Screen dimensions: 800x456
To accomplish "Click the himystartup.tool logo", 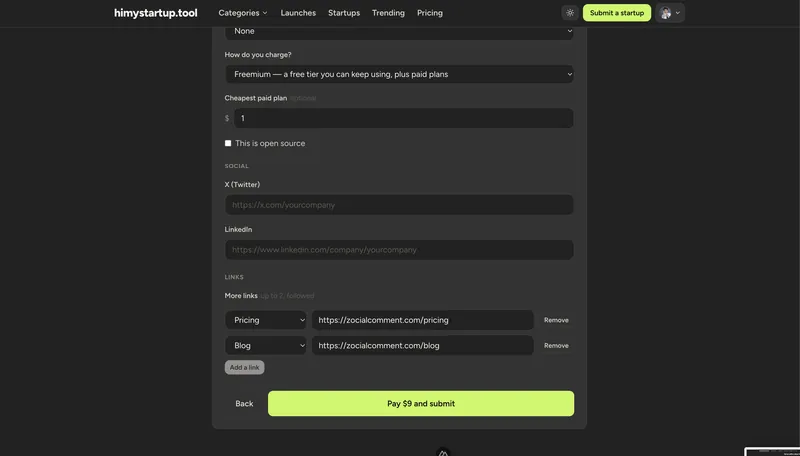I will click(x=156, y=13).
